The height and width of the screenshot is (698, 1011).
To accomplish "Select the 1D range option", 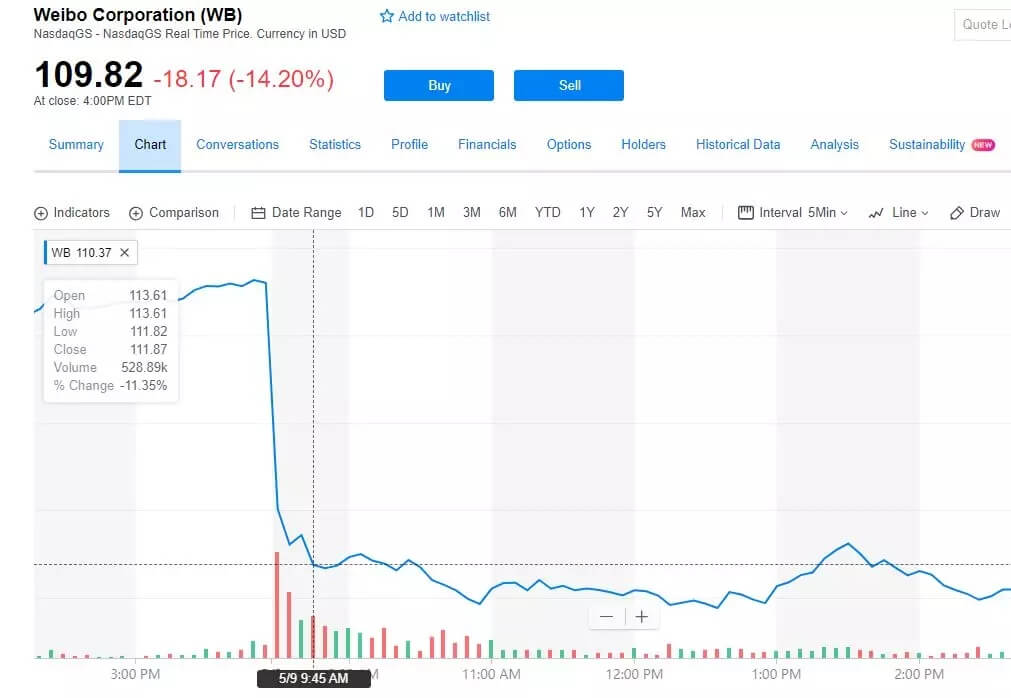I will point(366,213).
